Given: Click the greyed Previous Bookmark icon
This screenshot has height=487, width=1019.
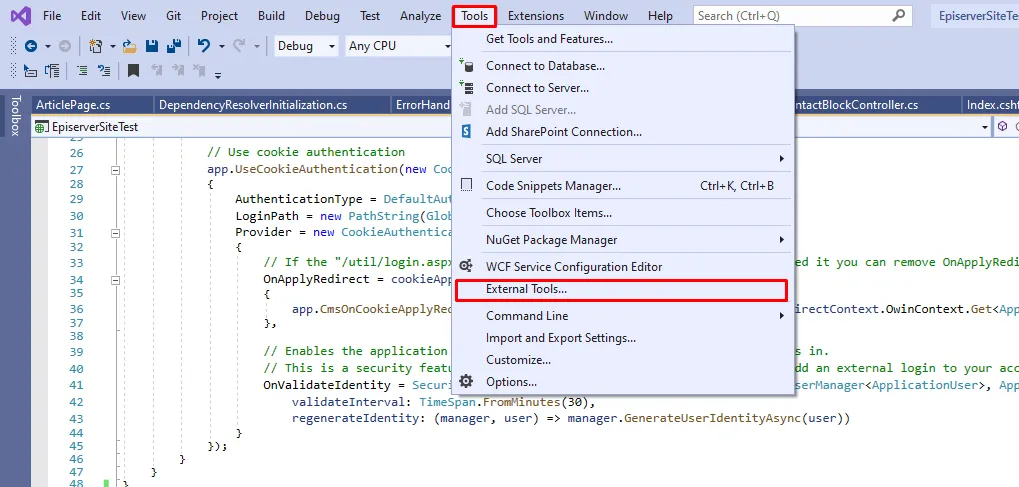Looking at the screenshot, I should pyautogui.click(x=156, y=70).
